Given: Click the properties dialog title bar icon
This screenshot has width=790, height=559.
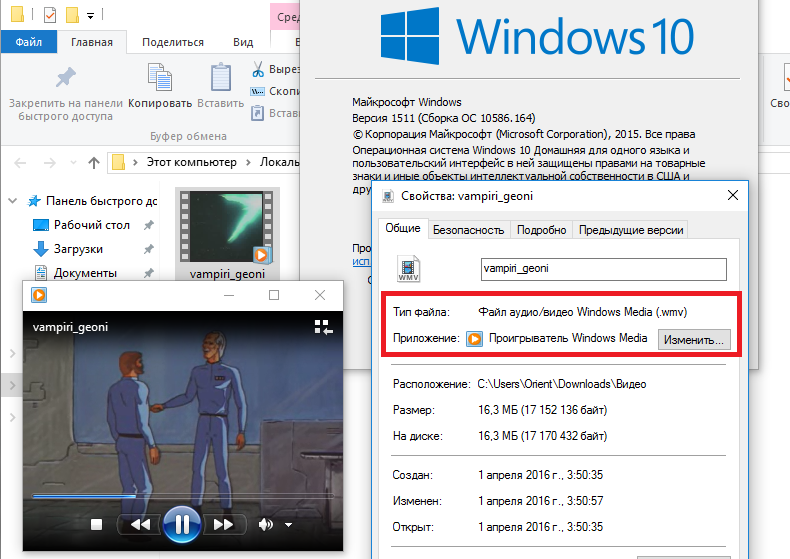Looking at the screenshot, I should click(x=387, y=196).
